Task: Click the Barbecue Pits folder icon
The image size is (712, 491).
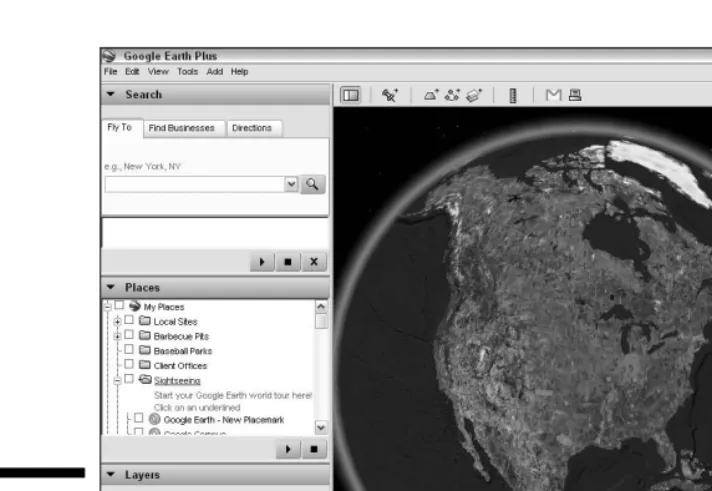Action: [145, 335]
